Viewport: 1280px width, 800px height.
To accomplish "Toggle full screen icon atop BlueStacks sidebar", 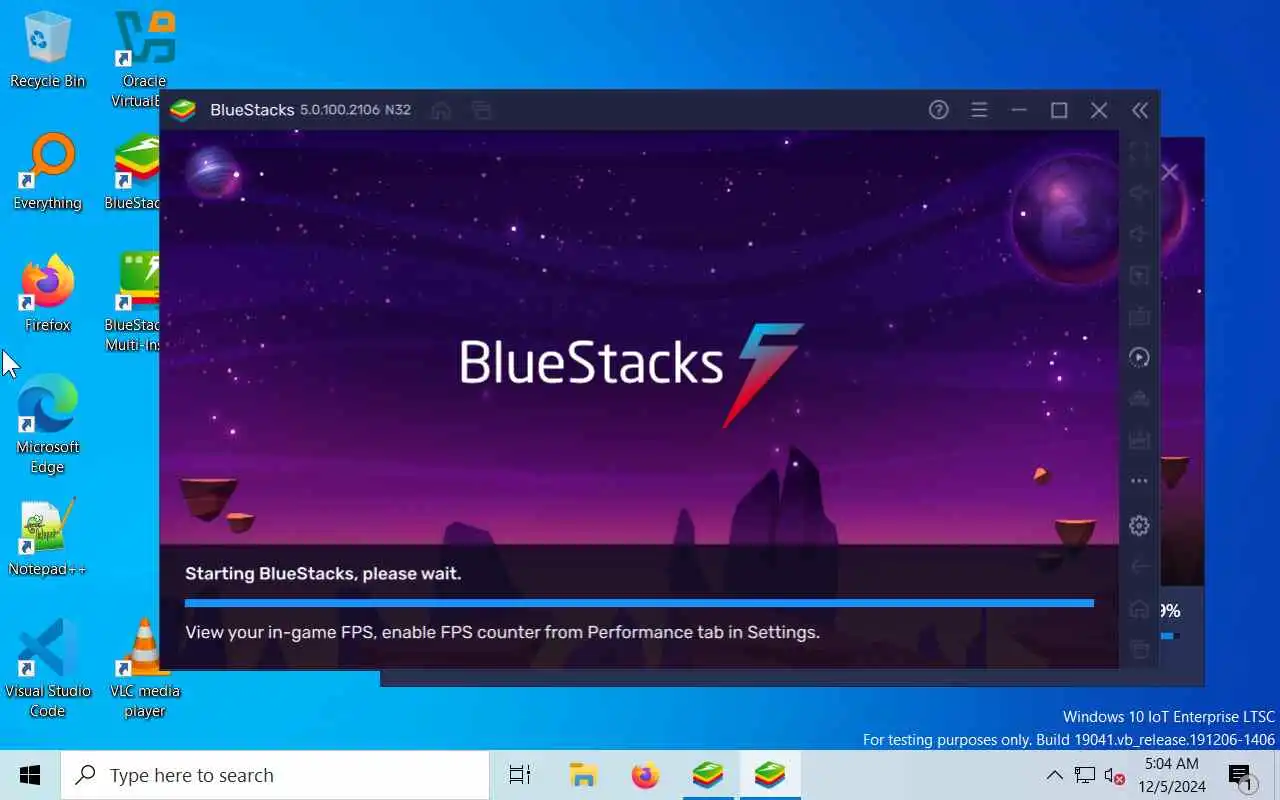I will [1139, 152].
